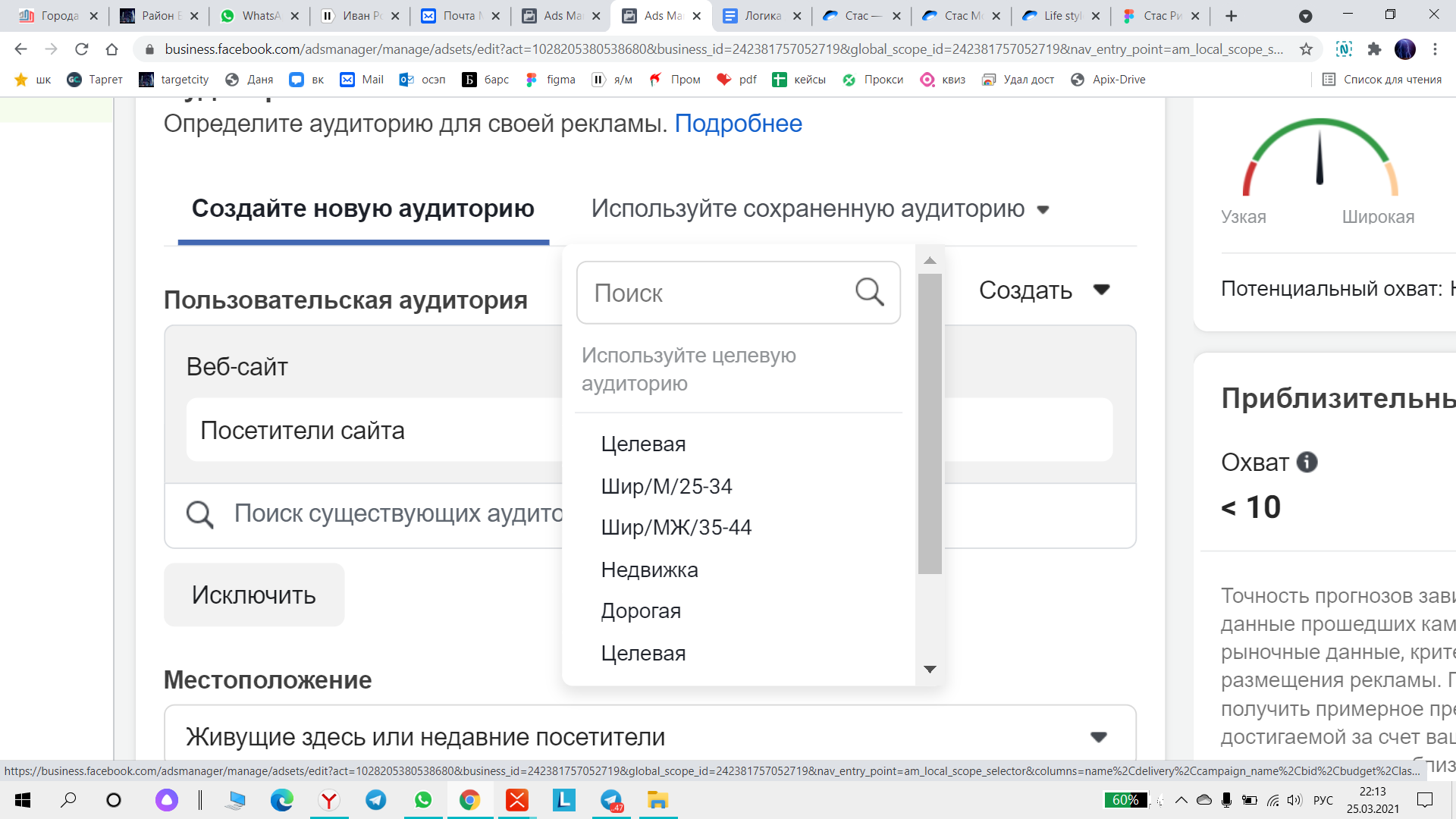Screen dimensions: 1456x819
Task: Select the Недвижка saved audience
Action: tap(649, 570)
